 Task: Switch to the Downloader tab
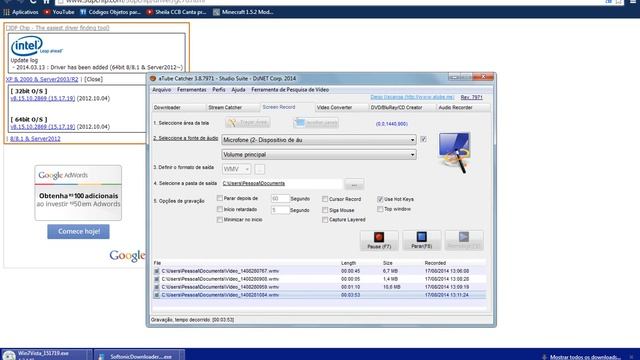pos(178,107)
